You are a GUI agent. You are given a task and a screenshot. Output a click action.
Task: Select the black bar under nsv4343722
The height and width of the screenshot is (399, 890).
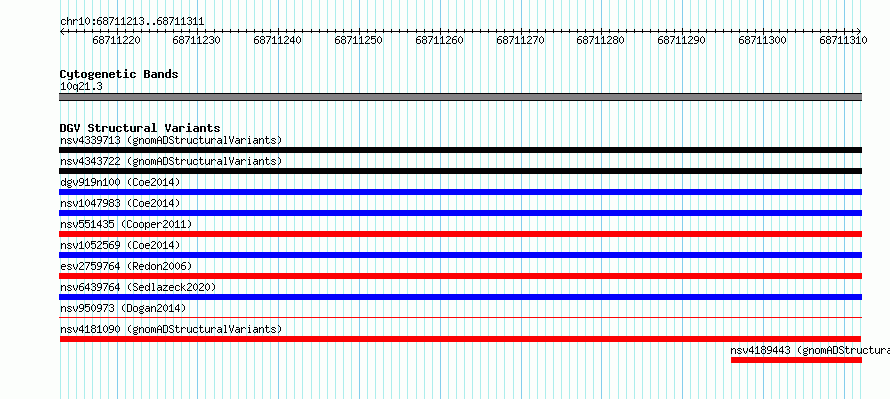click(461, 171)
